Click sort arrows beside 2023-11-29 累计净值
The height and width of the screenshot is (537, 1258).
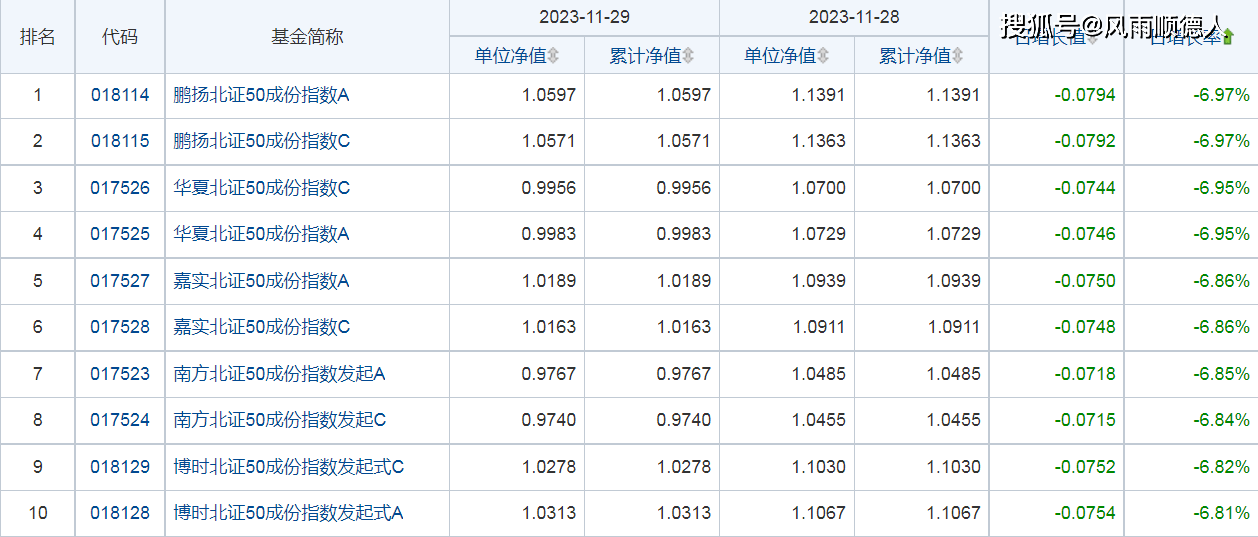point(688,56)
